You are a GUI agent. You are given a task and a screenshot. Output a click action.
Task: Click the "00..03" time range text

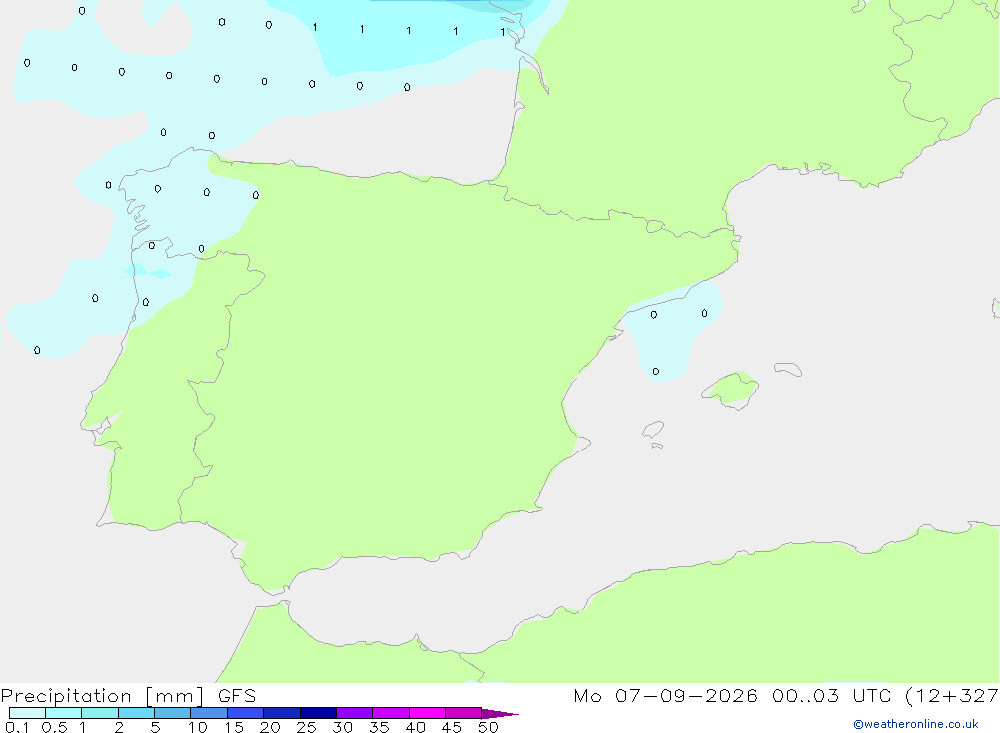pyautogui.click(x=805, y=695)
